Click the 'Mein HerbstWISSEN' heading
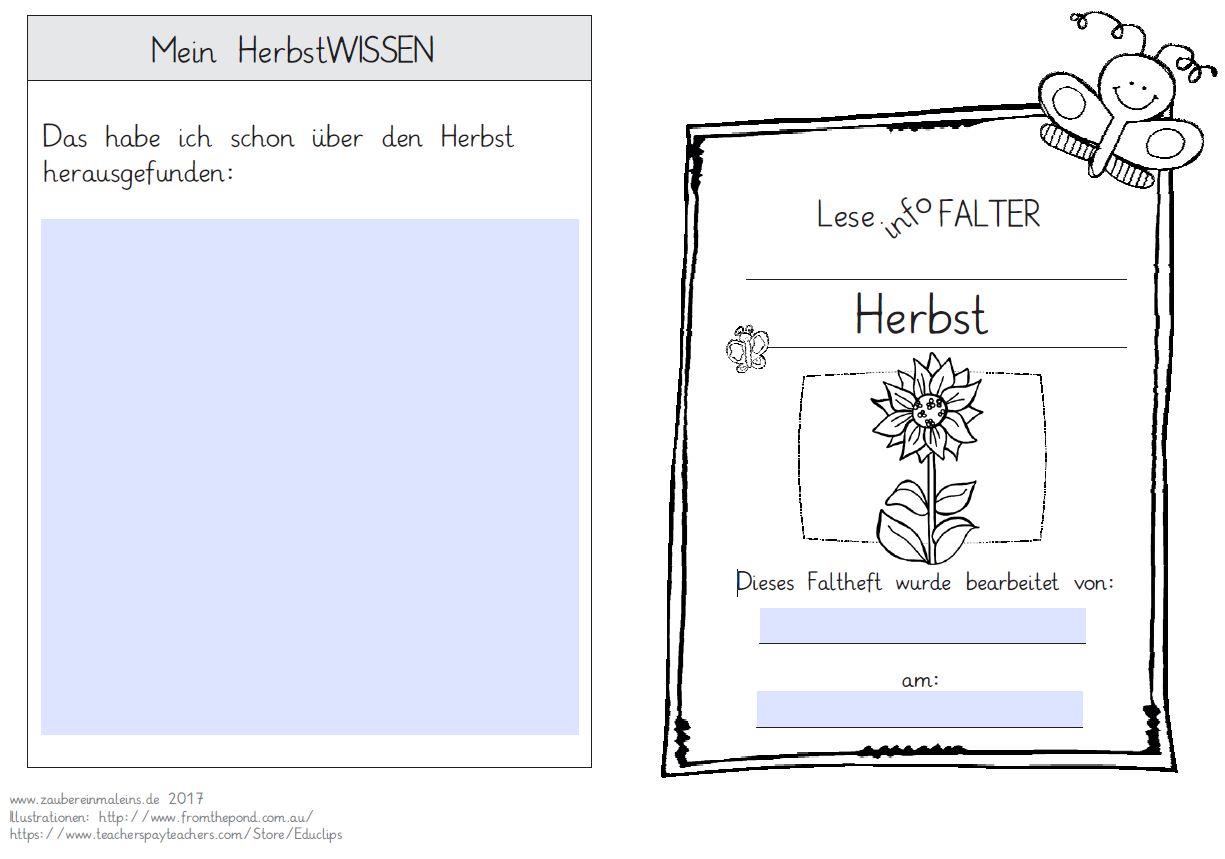 click(292, 50)
